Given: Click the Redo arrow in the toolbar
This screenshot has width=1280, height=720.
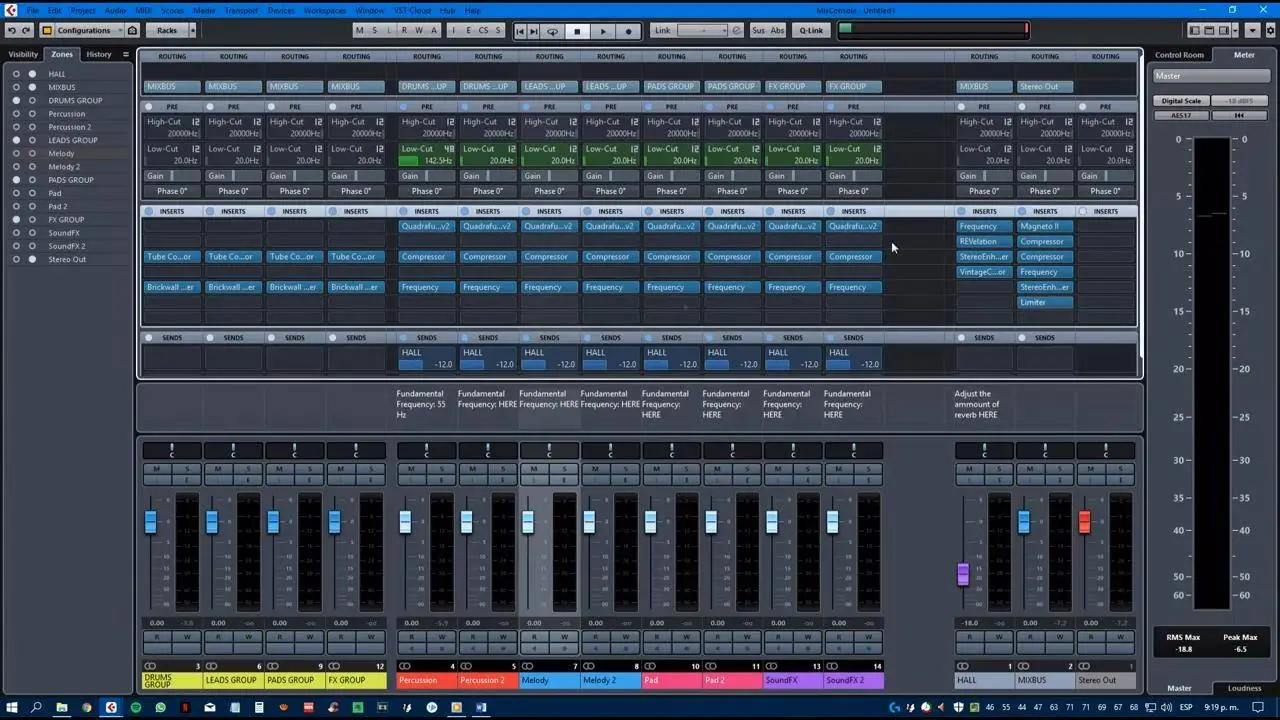Looking at the screenshot, I should pyautogui.click(x=26, y=31).
